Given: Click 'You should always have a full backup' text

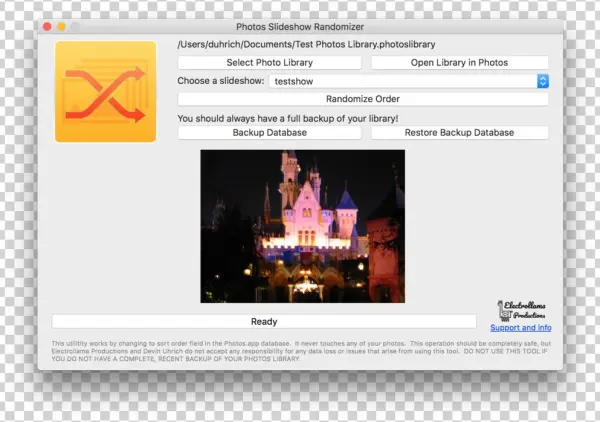Looking at the screenshot, I should tap(288, 119).
